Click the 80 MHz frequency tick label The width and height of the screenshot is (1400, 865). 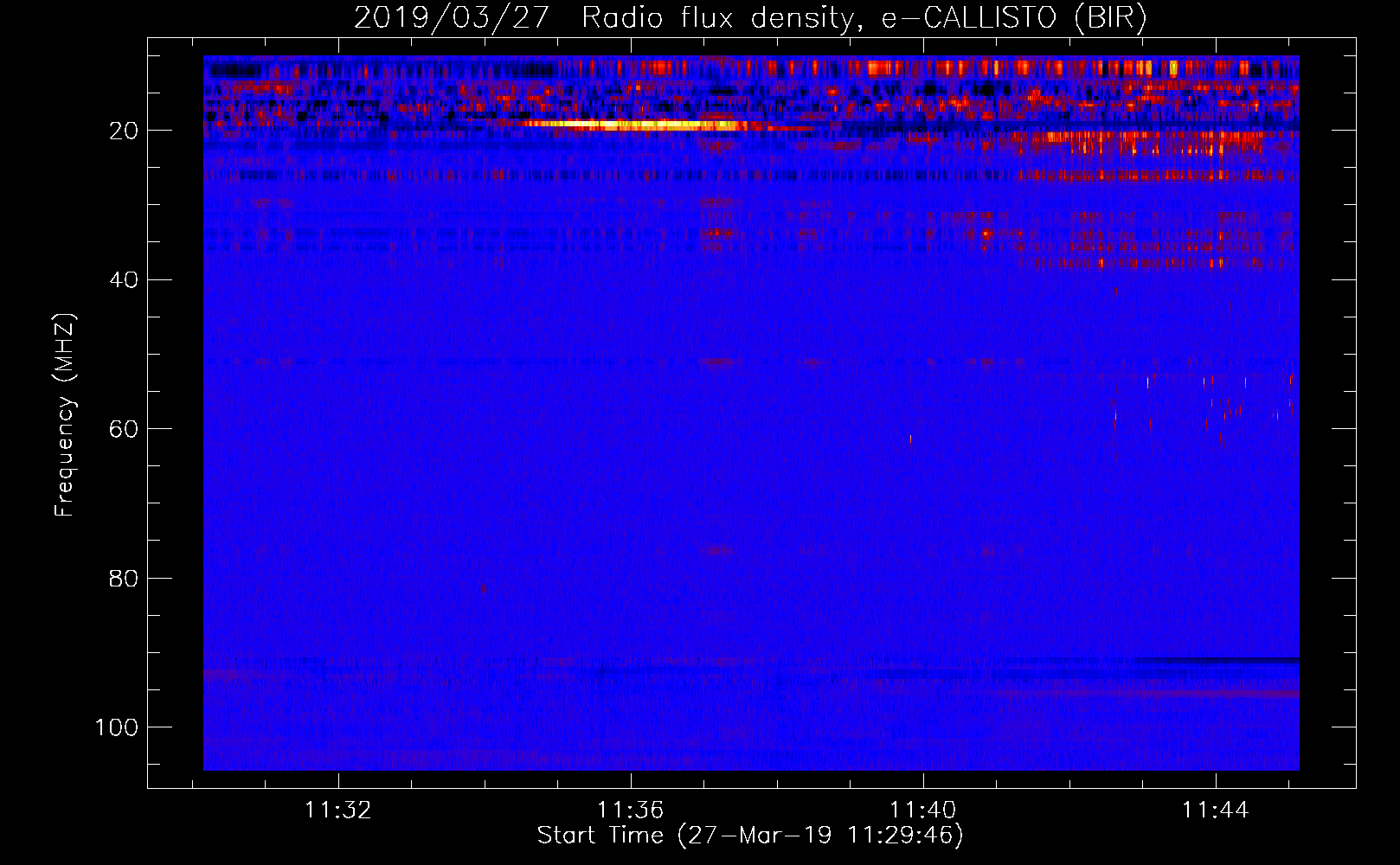coord(124,578)
